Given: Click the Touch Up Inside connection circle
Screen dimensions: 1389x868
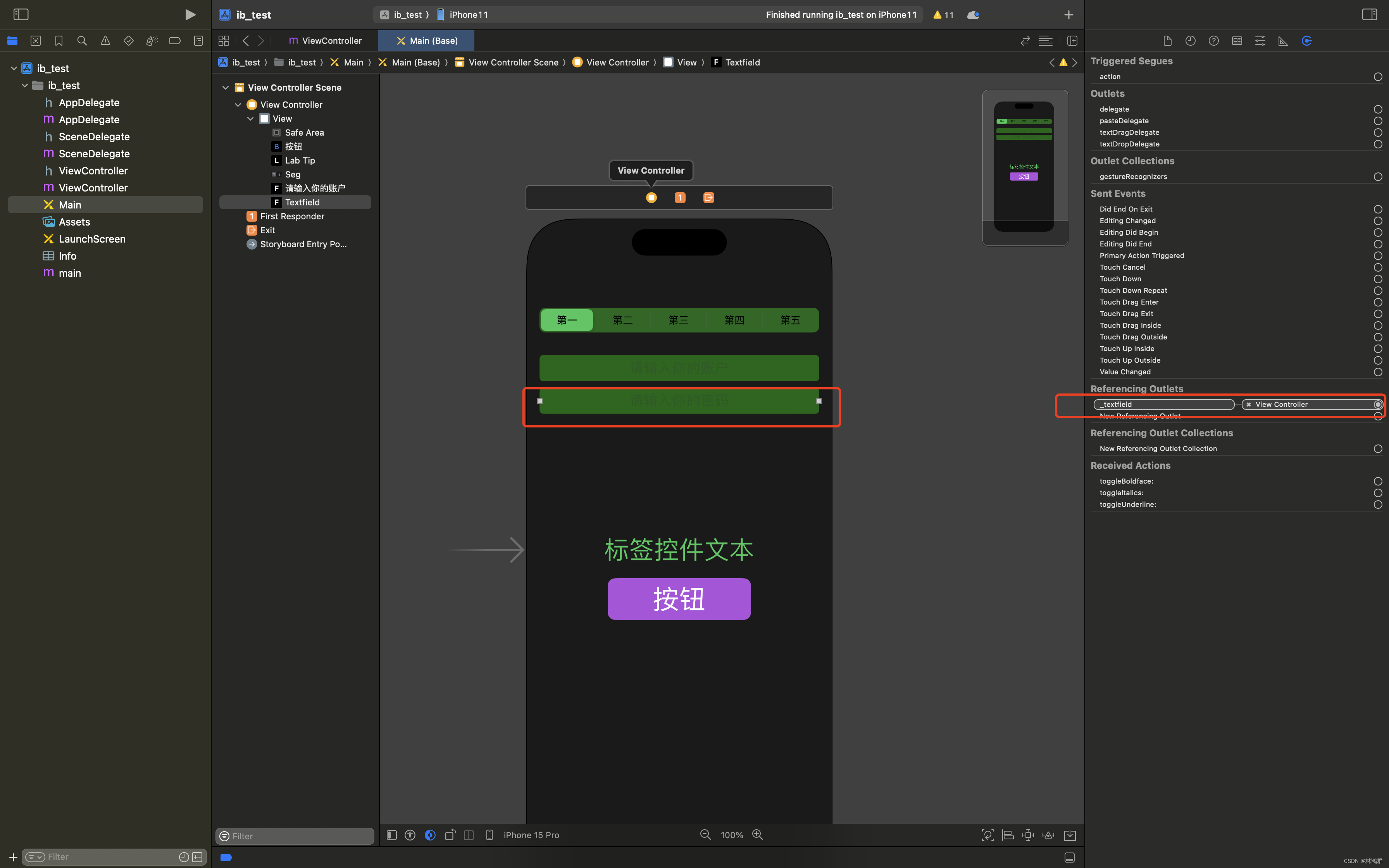Looking at the screenshot, I should [x=1377, y=348].
